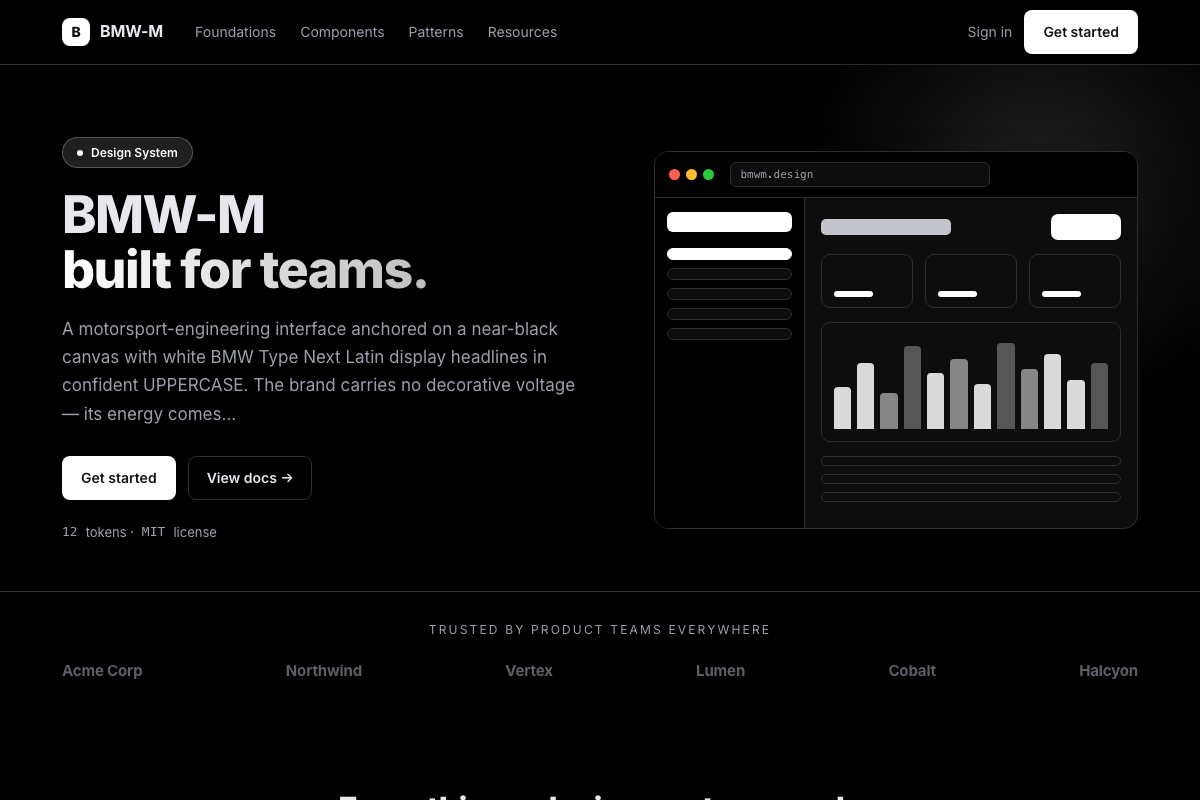1200x800 pixels.
Task: Click the Lumen logo text
Action: coord(720,671)
